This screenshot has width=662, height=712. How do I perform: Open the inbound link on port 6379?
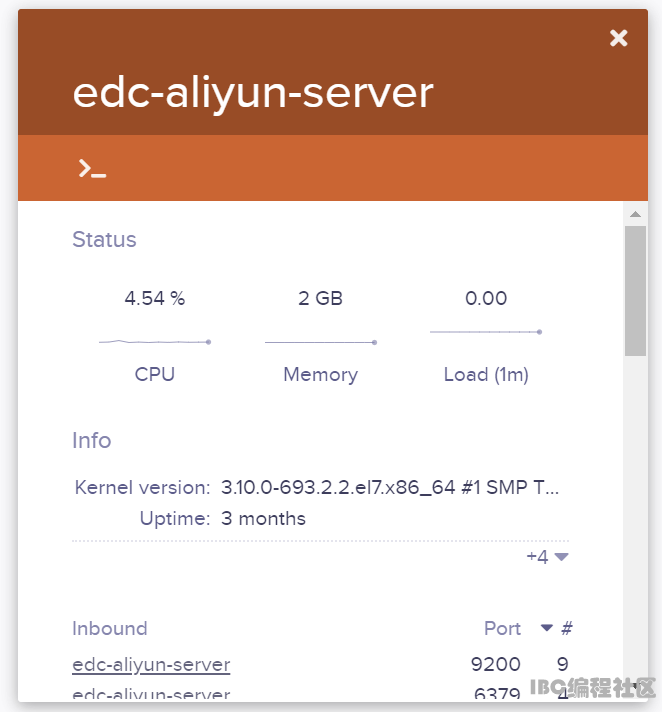pyautogui.click(x=151, y=694)
